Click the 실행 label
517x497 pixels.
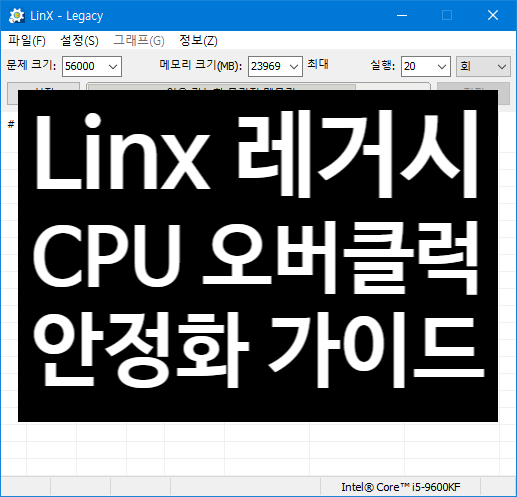[x=383, y=65]
